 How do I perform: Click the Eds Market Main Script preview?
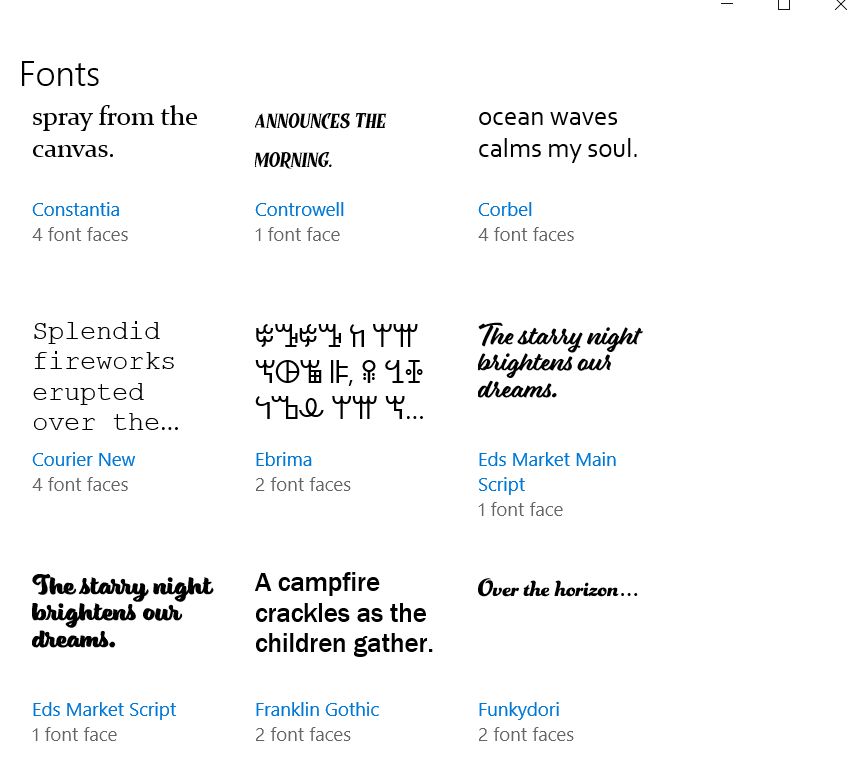tap(560, 362)
